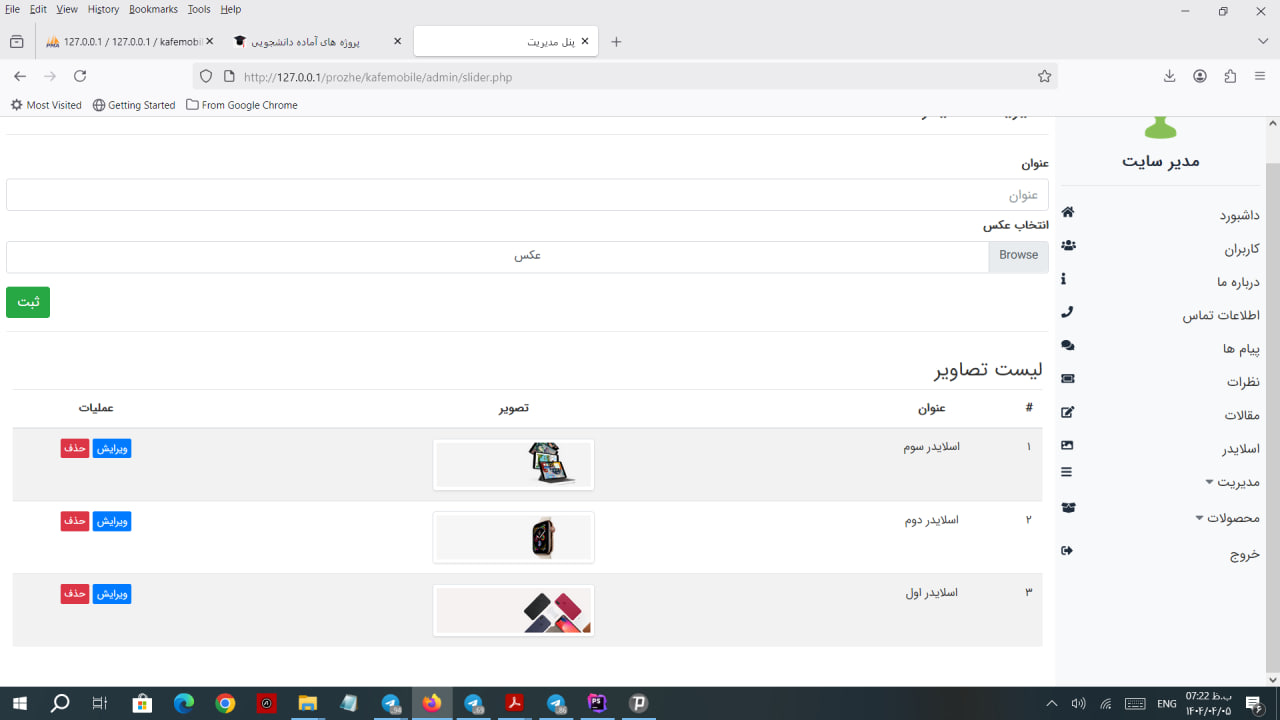Image resolution: width=1280 pixels, height=720 pixels.
Task: Open the list all tabs chevron
Action: pyautogui.click(x=1263, y=41)
